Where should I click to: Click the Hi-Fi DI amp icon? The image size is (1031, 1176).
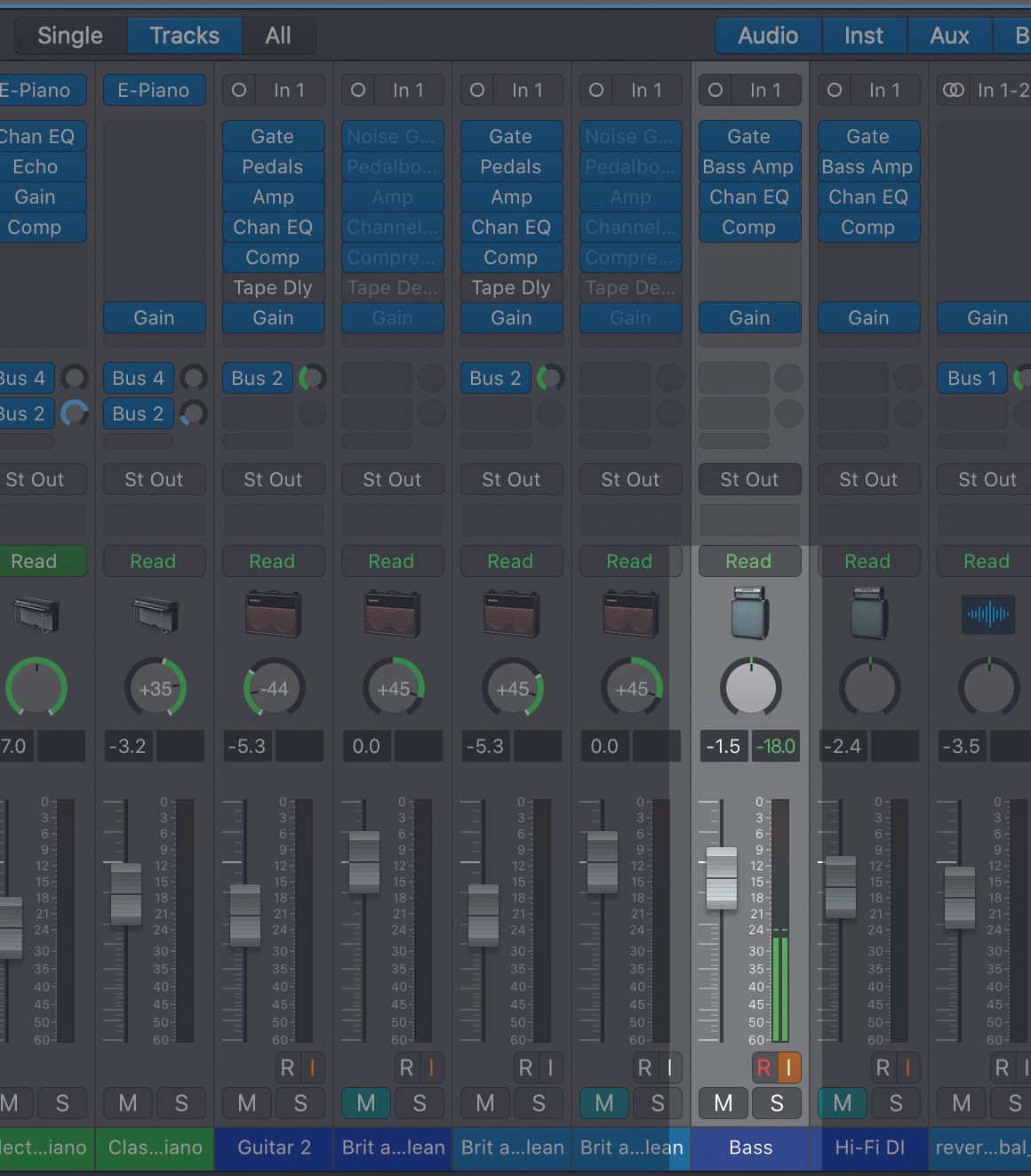click(x=869, y=612)
